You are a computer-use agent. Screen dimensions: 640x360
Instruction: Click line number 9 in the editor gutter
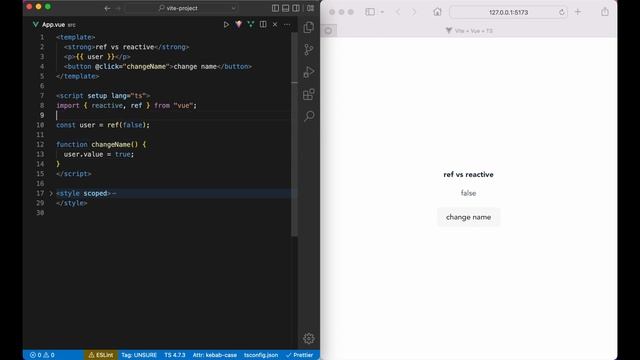(x=42, y=115)
